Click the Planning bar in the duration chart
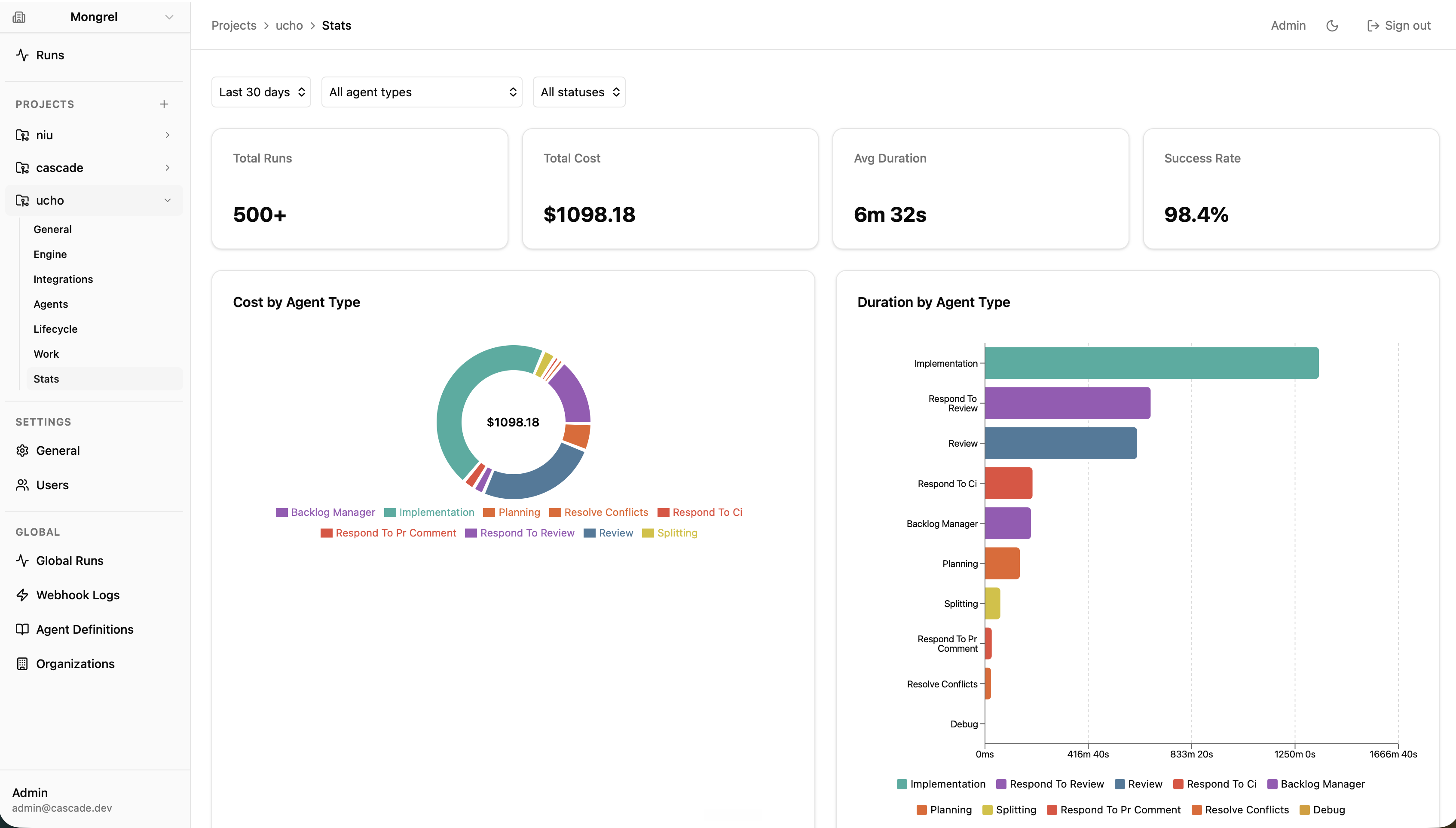This screenshot has height=828, width=1456. (1002, 564)
